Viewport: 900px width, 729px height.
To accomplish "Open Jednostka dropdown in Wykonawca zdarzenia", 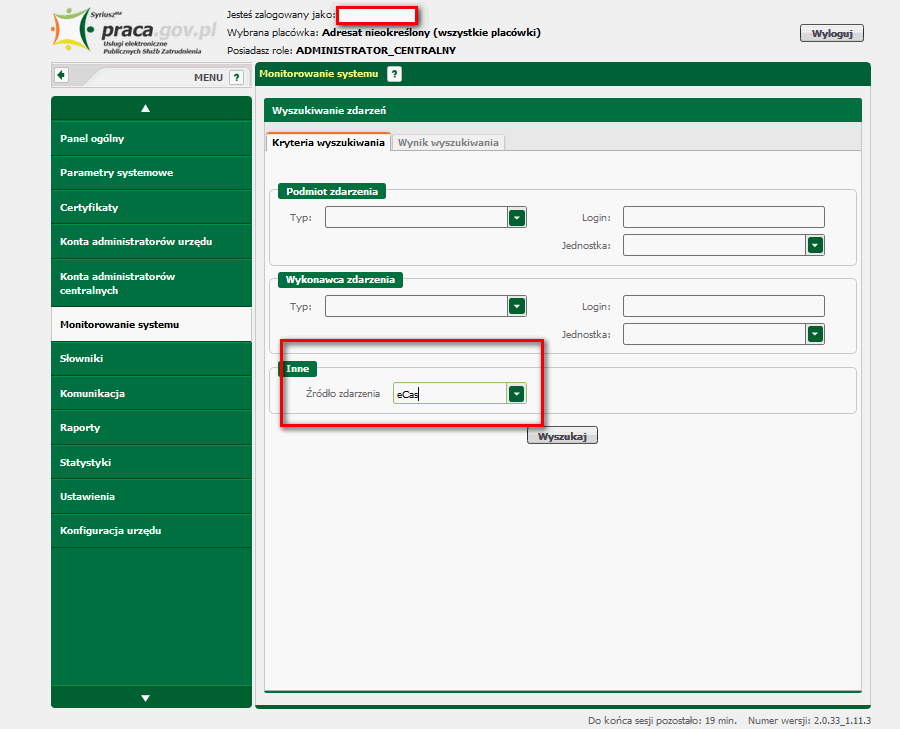I will click(815, 334).
